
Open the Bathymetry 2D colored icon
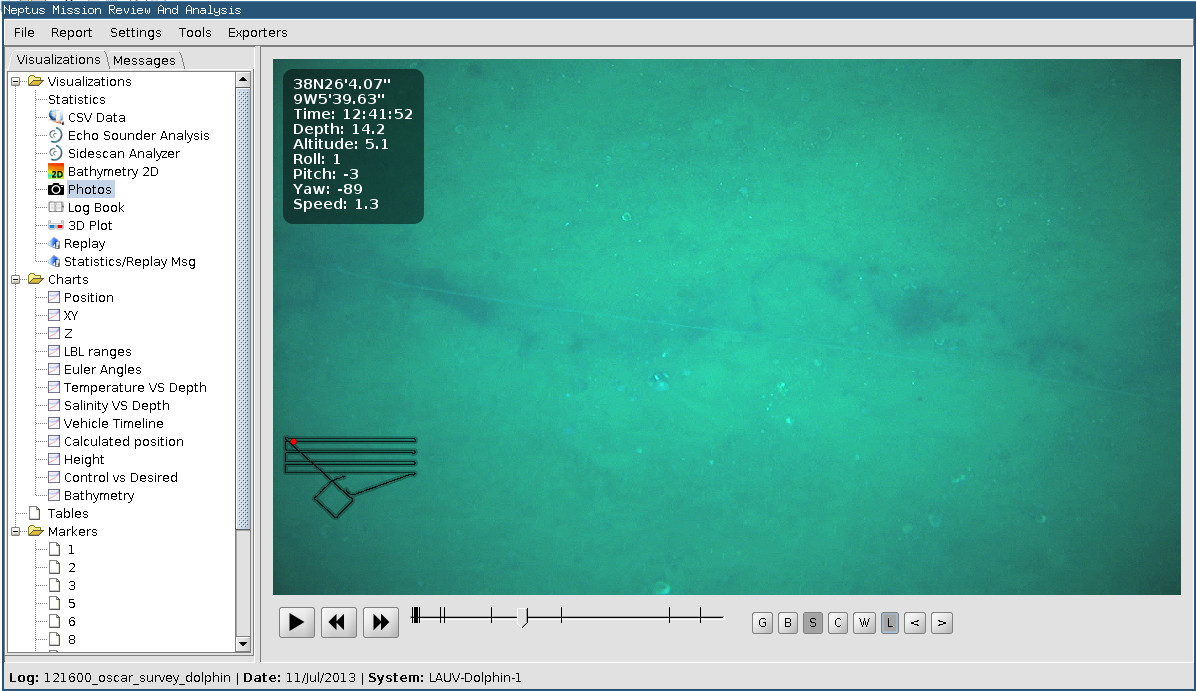(x=56, y=172)
